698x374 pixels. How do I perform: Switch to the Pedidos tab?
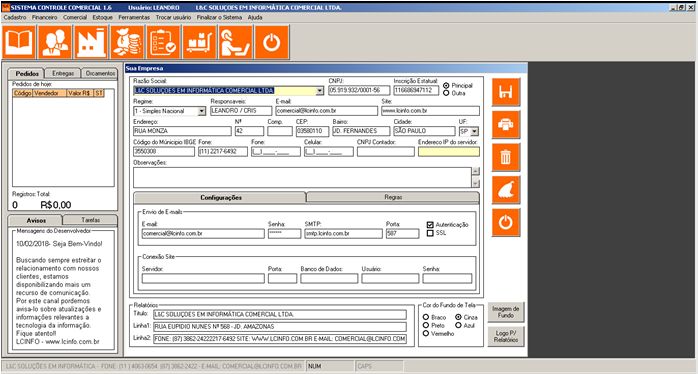tap(27, 73)
